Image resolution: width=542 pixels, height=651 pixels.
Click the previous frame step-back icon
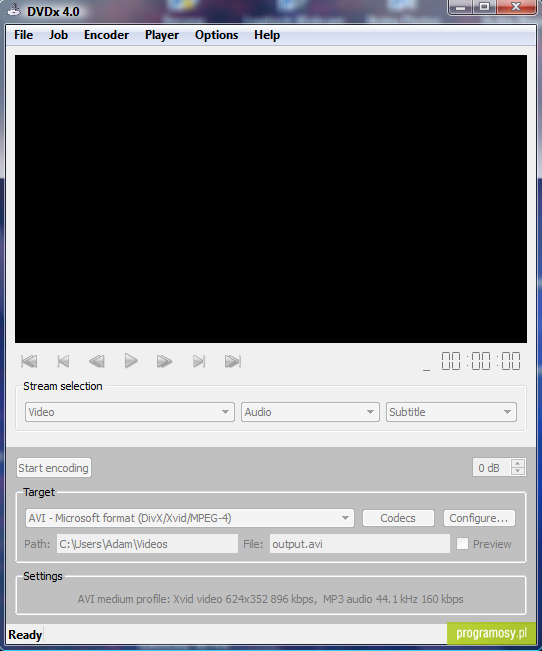63,361
